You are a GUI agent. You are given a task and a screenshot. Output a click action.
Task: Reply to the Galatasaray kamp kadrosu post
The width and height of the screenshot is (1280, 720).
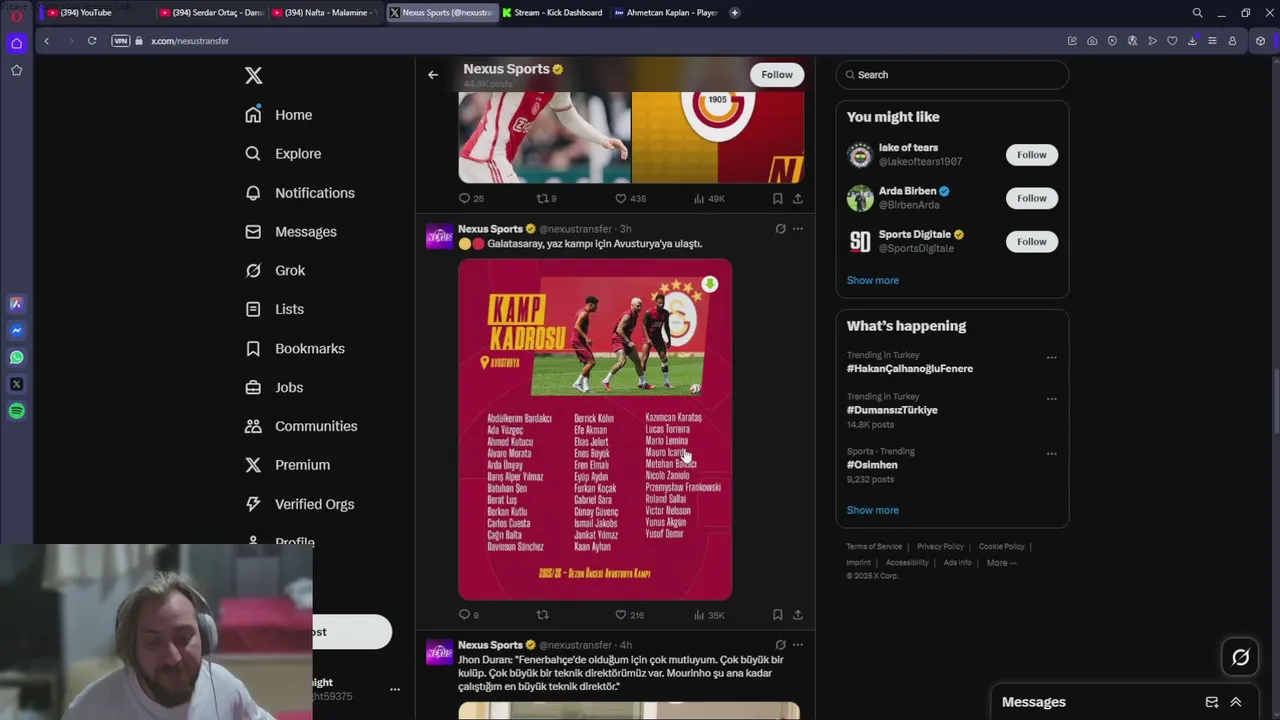click(x=468, y=615)
